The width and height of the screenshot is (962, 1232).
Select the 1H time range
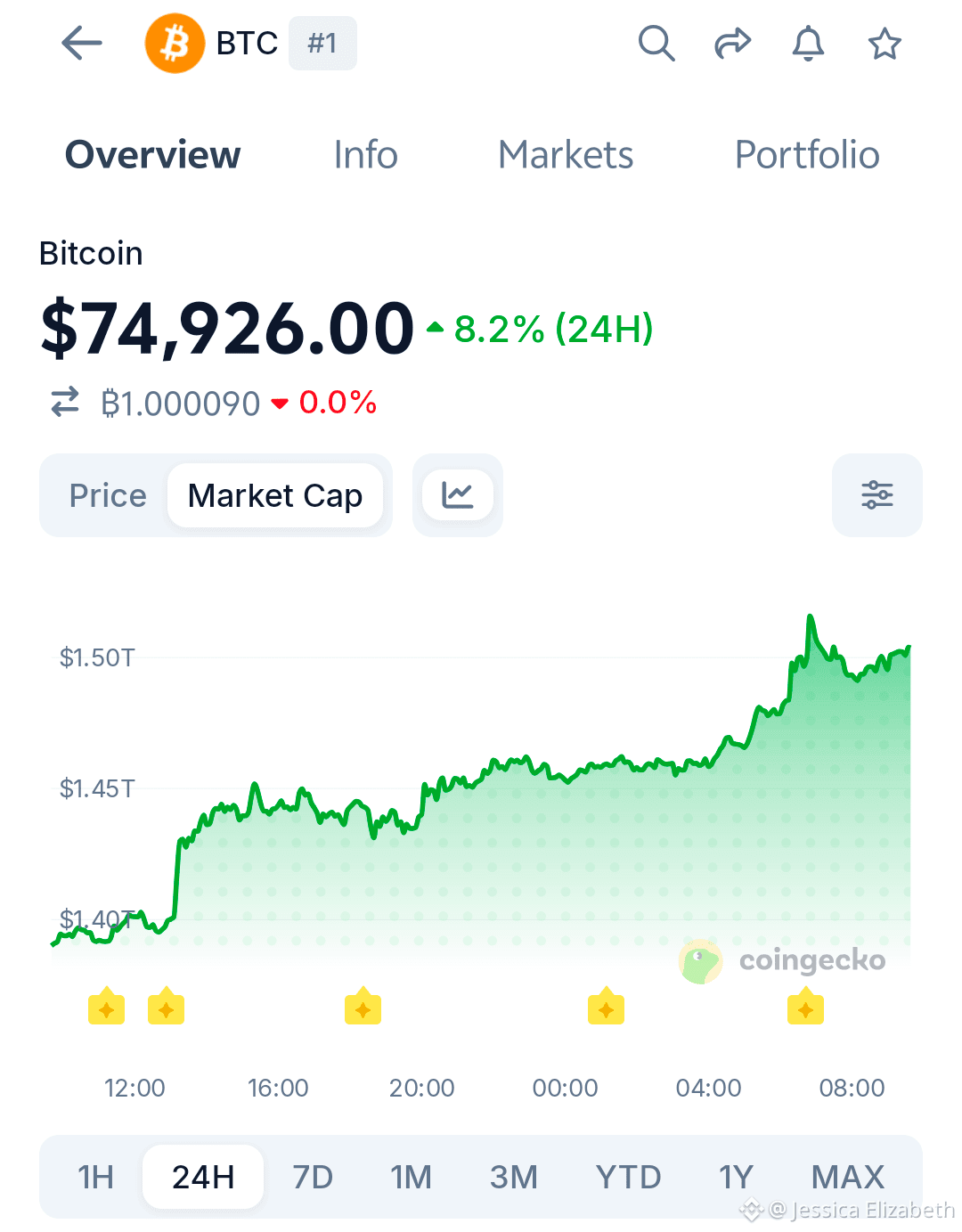point(96,1177)
